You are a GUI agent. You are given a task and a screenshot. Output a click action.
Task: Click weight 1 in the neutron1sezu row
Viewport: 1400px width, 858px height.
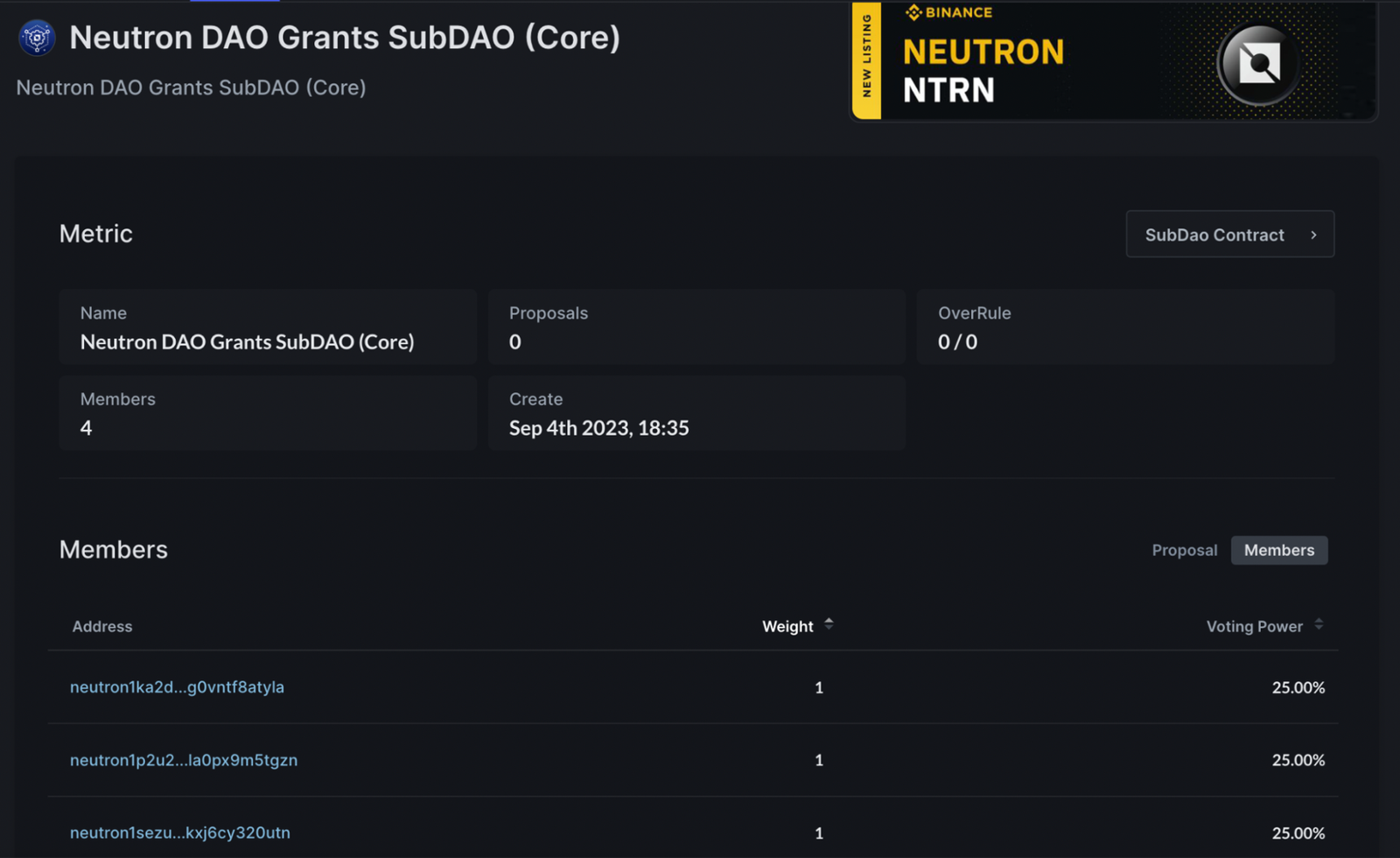[819, 833]
